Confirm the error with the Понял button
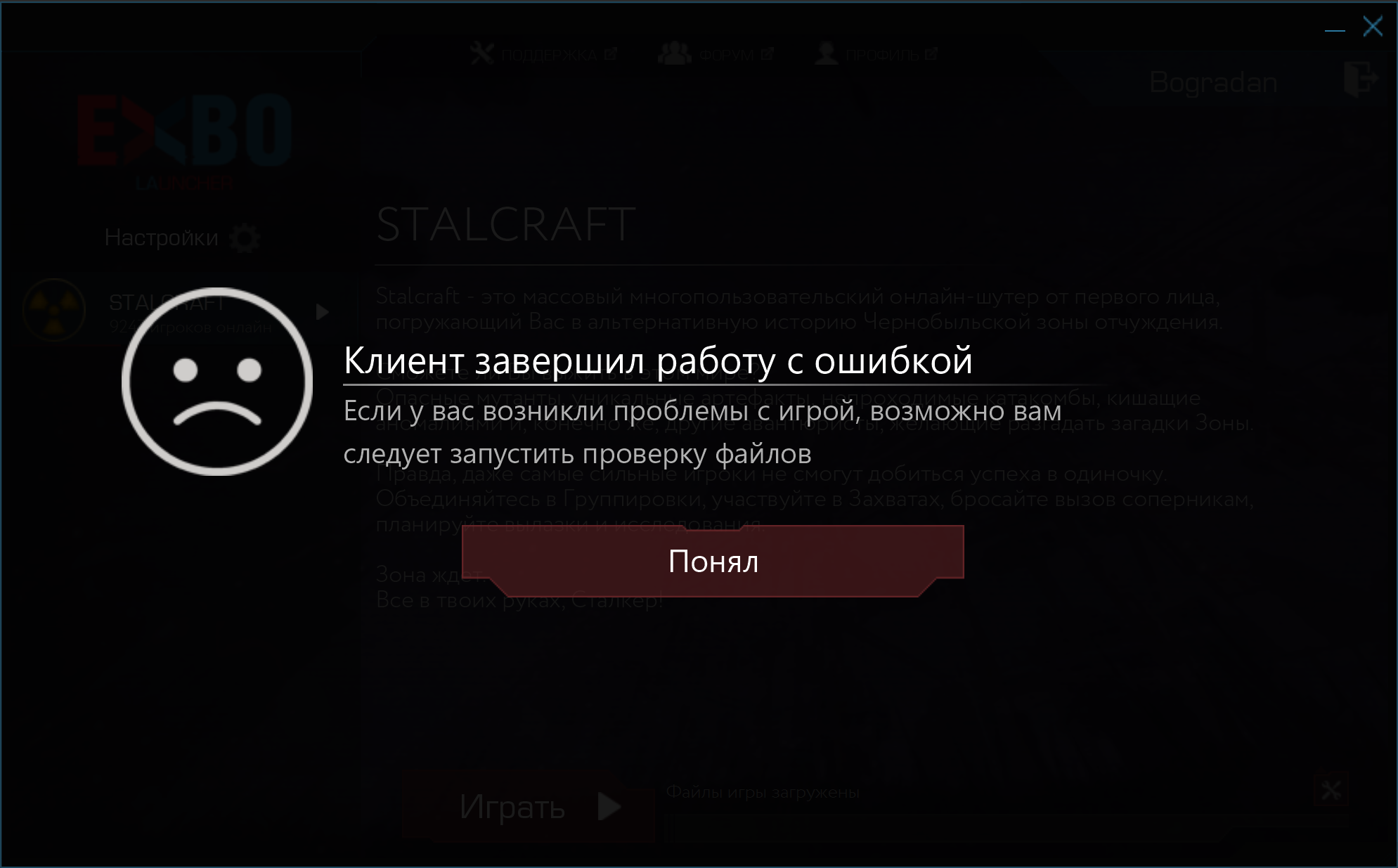The width and height of the screenshot is (1398, 868). click(713, 561)
